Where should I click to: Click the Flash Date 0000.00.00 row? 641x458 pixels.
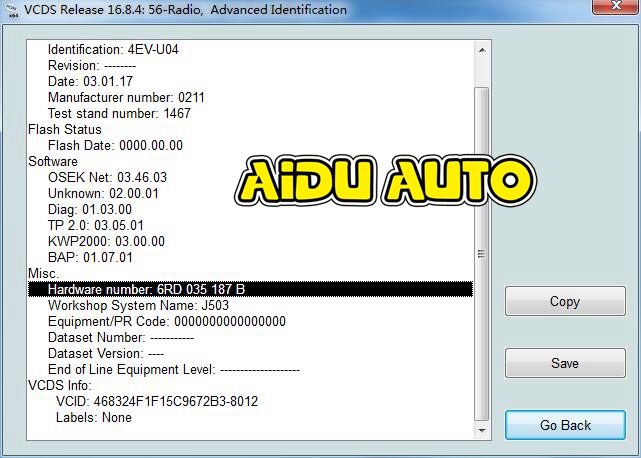(x=115, y=145)
